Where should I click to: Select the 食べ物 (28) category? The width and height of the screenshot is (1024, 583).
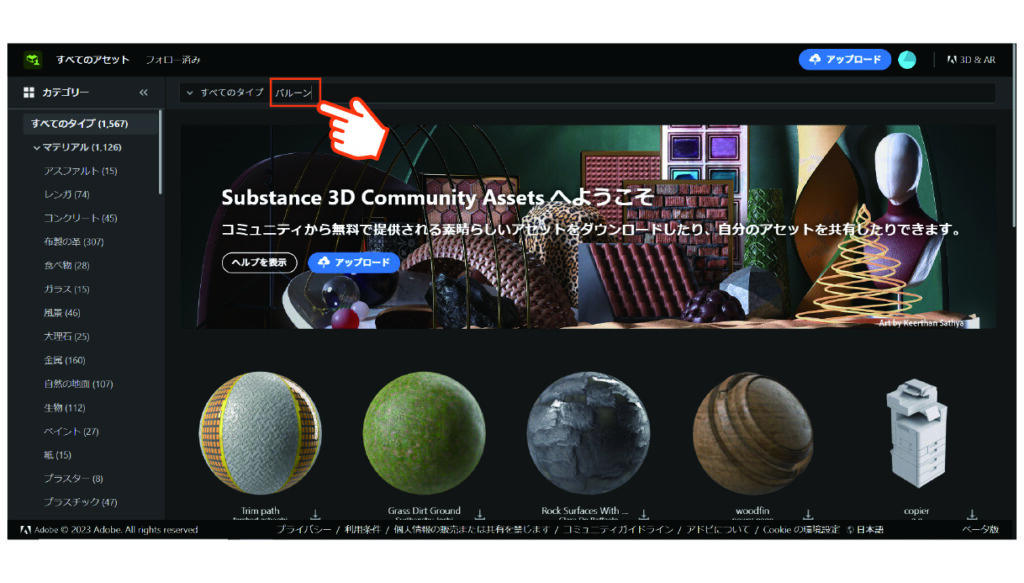67,266
